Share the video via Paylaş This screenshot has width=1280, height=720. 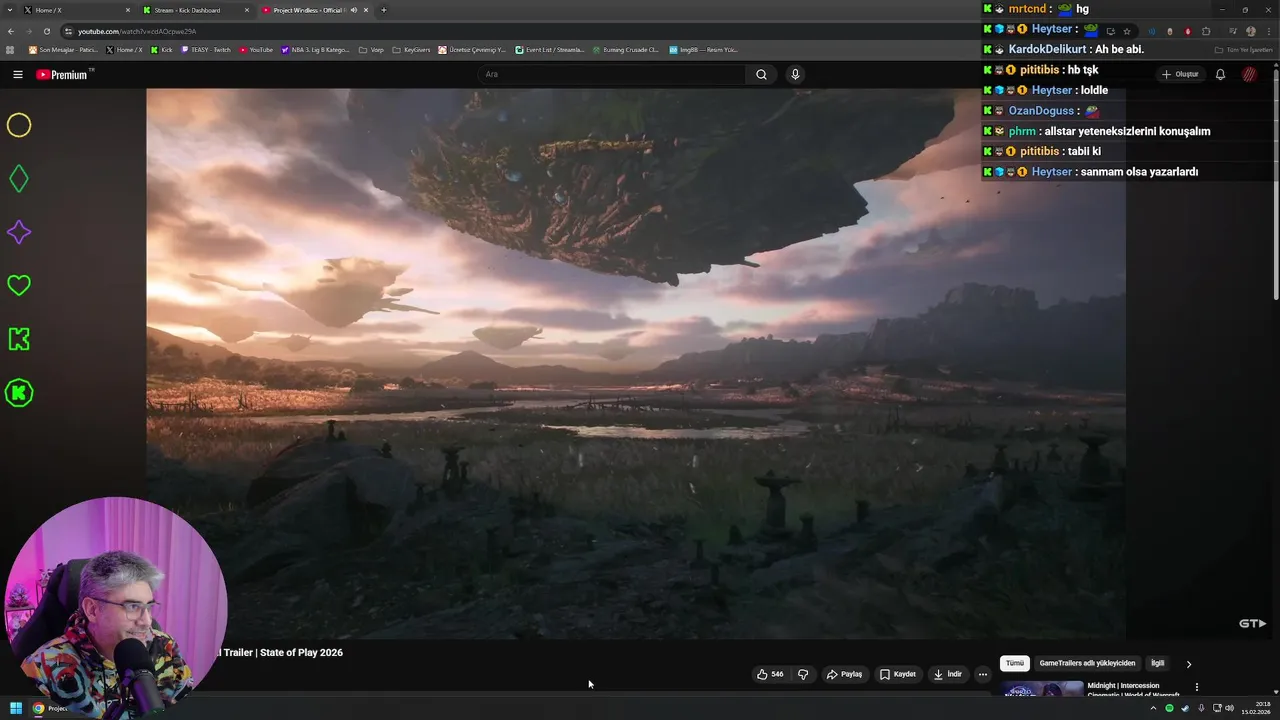(x=844, y=674)
